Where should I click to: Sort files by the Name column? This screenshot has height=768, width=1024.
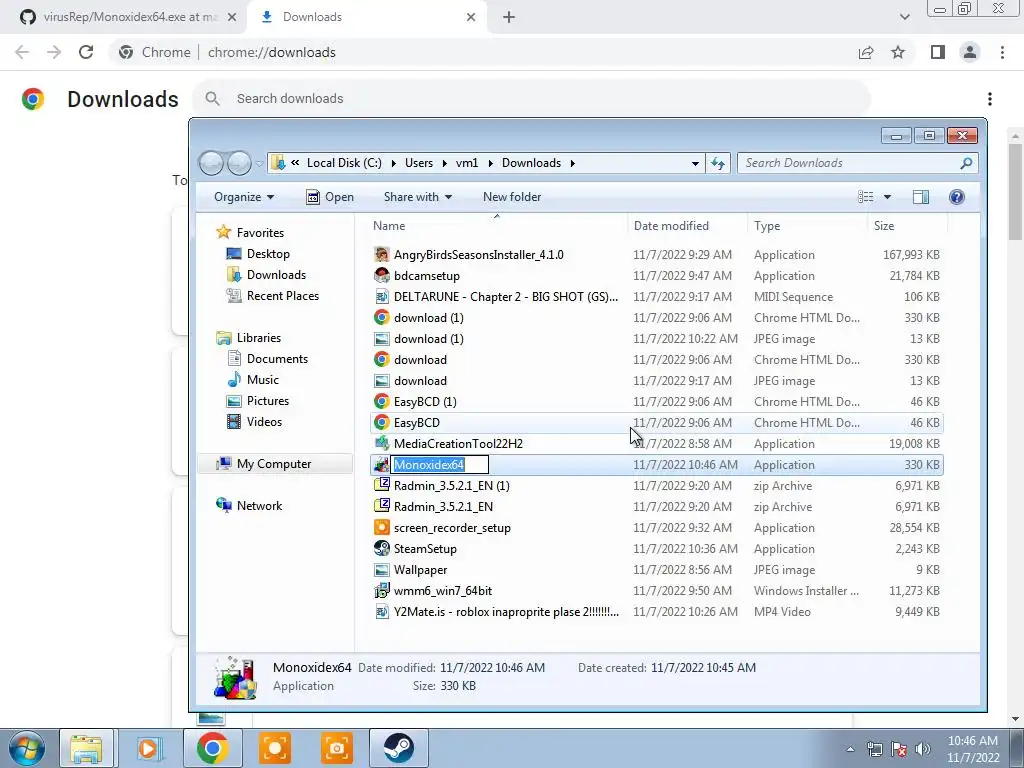[x=389, y=226]
